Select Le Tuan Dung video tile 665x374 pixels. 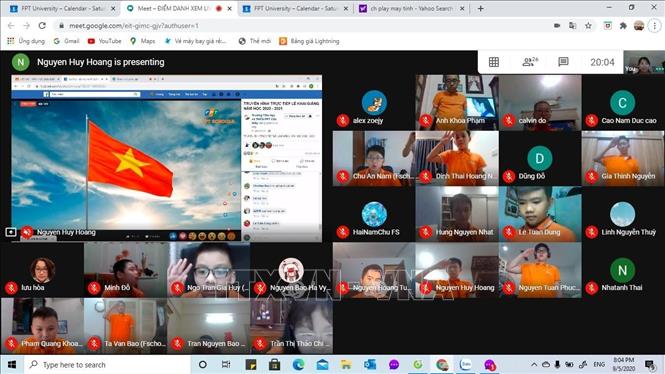[540, 214]
